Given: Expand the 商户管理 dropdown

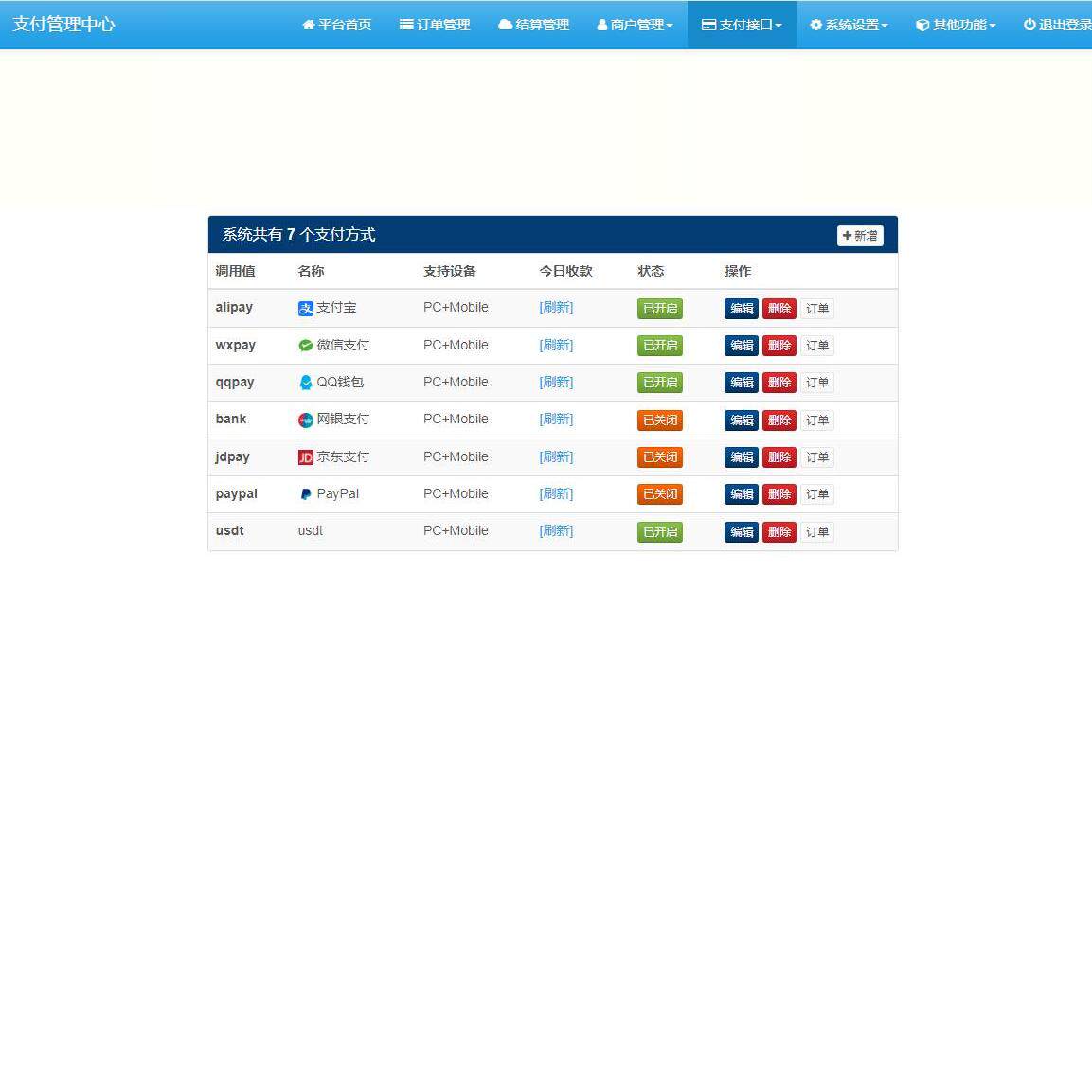Looking at the screenshot, I should [636, 25].
